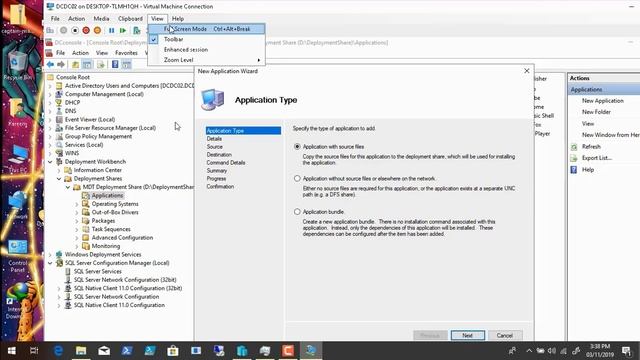Screen dimensions: 640x360
Task: Click Cancel in New Application Wizard
Action: pyautogui.click(x=505, y=336)
